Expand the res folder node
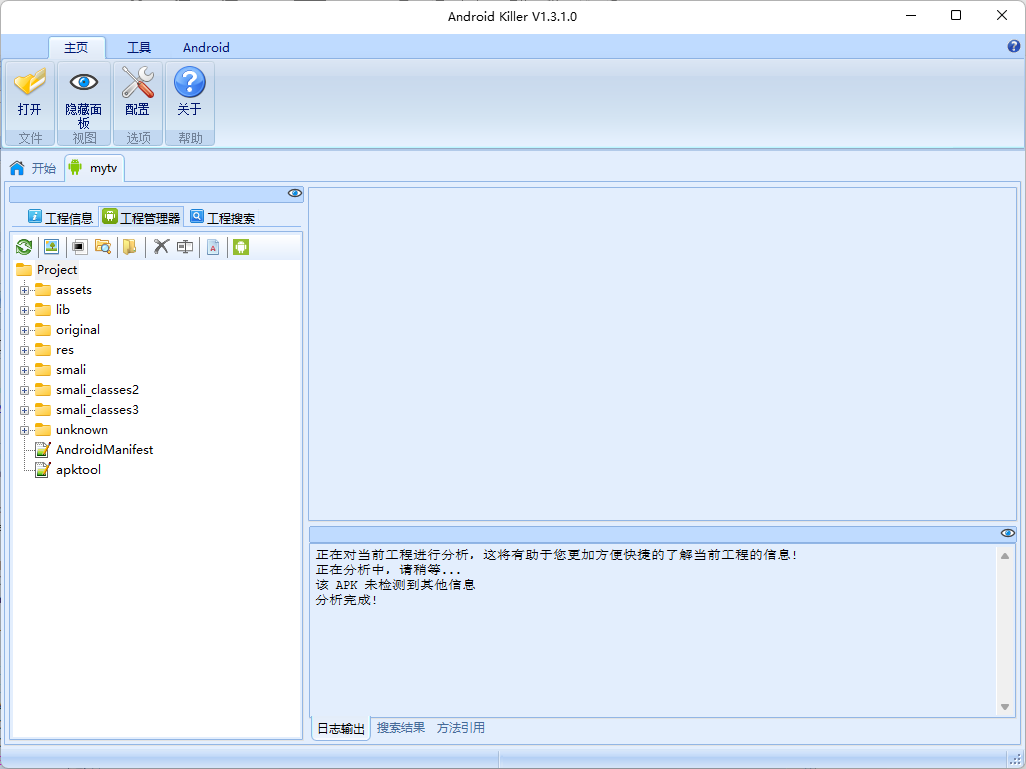Image resolution: width=1026 pixels, height=769 pixels. tap(24, 350)
